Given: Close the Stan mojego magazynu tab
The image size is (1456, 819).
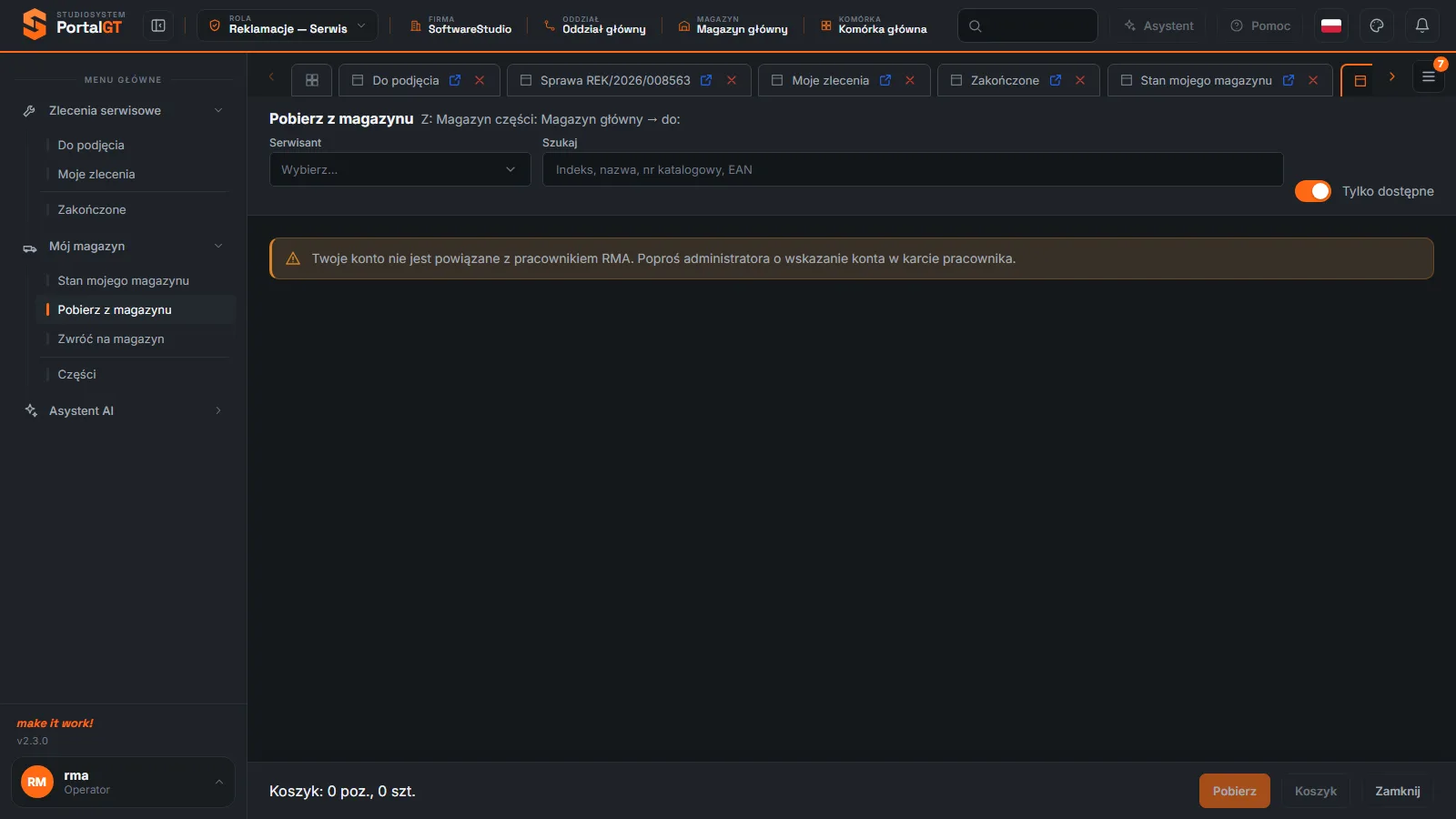Looking at the screenshot, I should coord(1313,80).
